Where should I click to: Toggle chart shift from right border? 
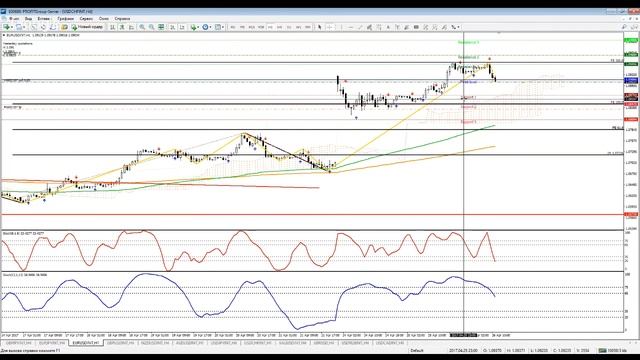182,27
